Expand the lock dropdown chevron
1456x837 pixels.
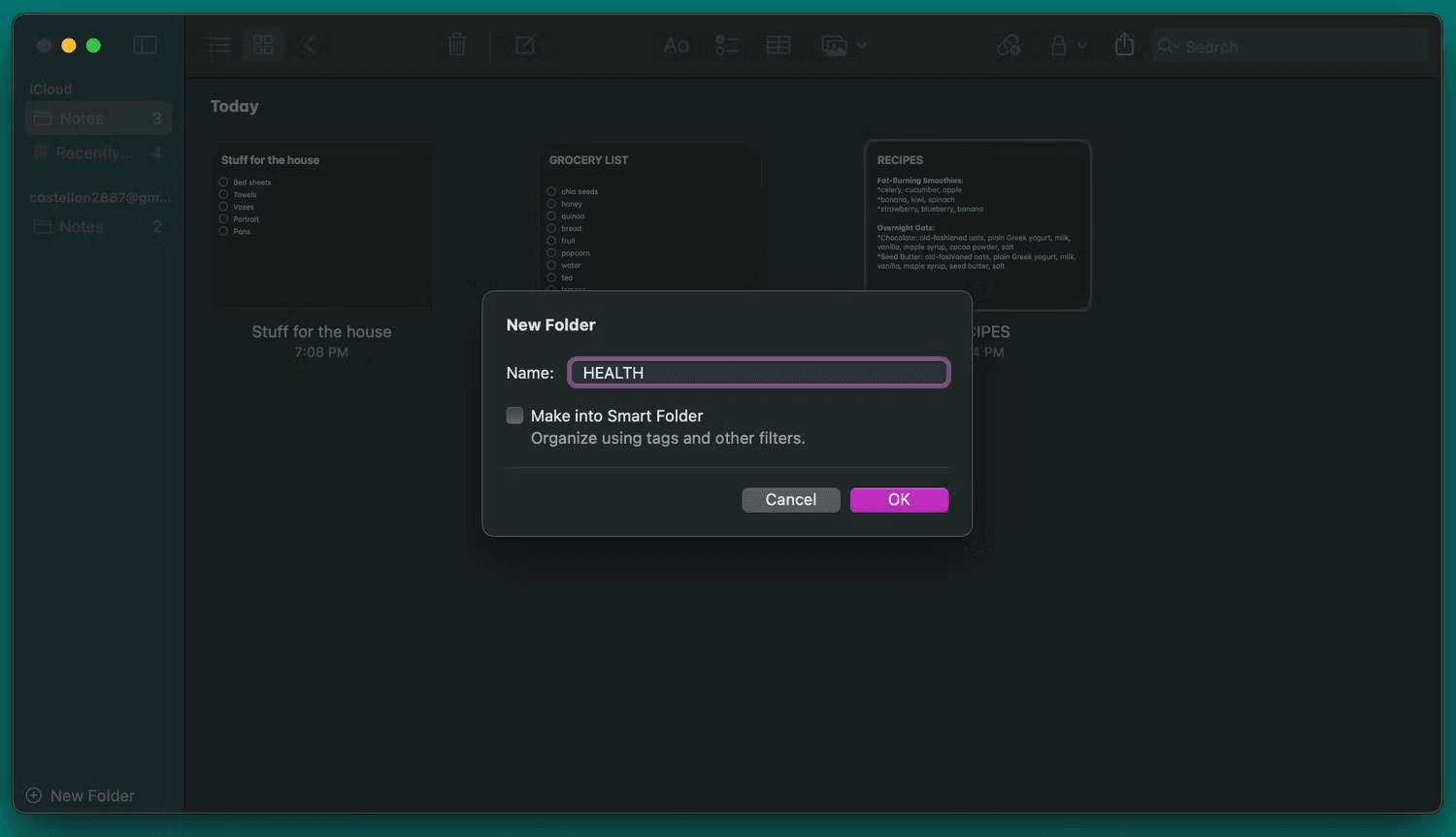click(1082, 46)
